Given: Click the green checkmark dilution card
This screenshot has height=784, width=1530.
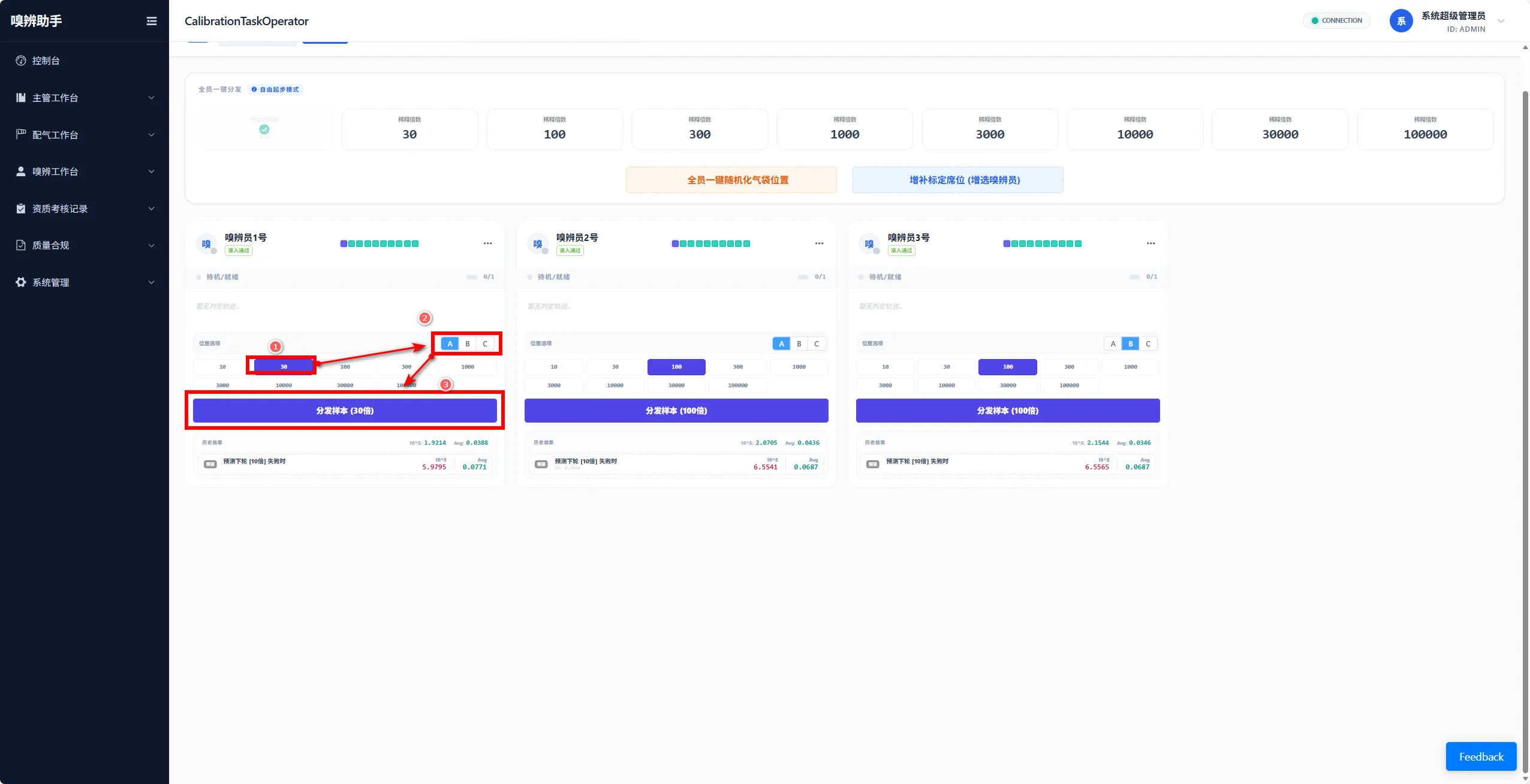Looking at the screenshot, I should pyautogui.click(x=264, y=129).
